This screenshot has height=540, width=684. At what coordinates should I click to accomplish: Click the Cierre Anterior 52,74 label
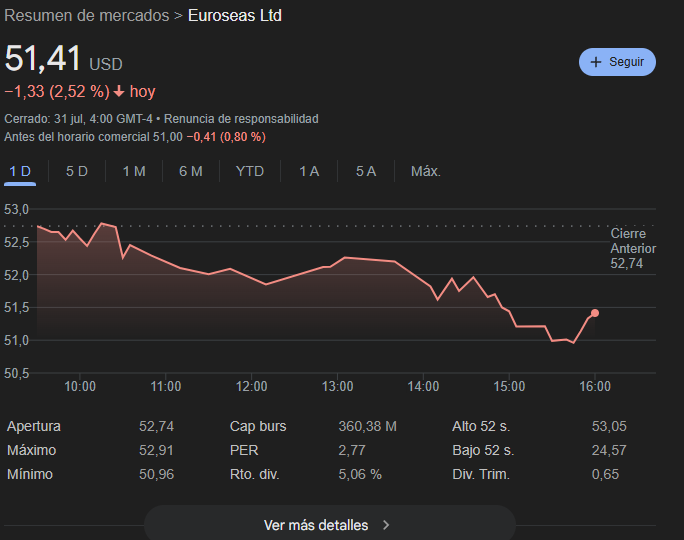(x=633, y=249)
